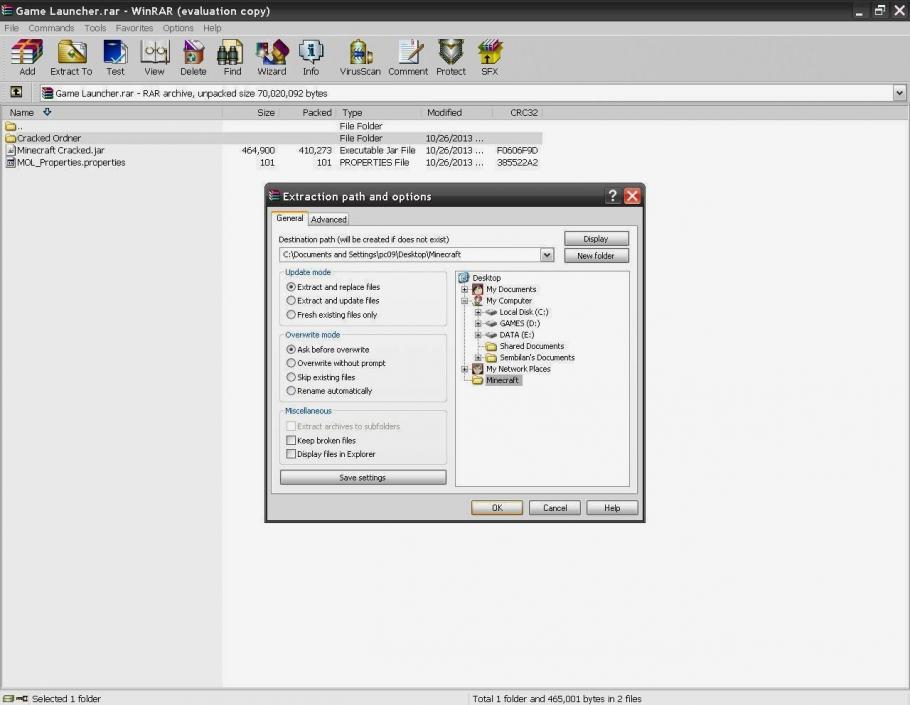This screenshot has height=705, width=910.
Task: Select Shared Documents folder in tree
Action: pos(532,346)
